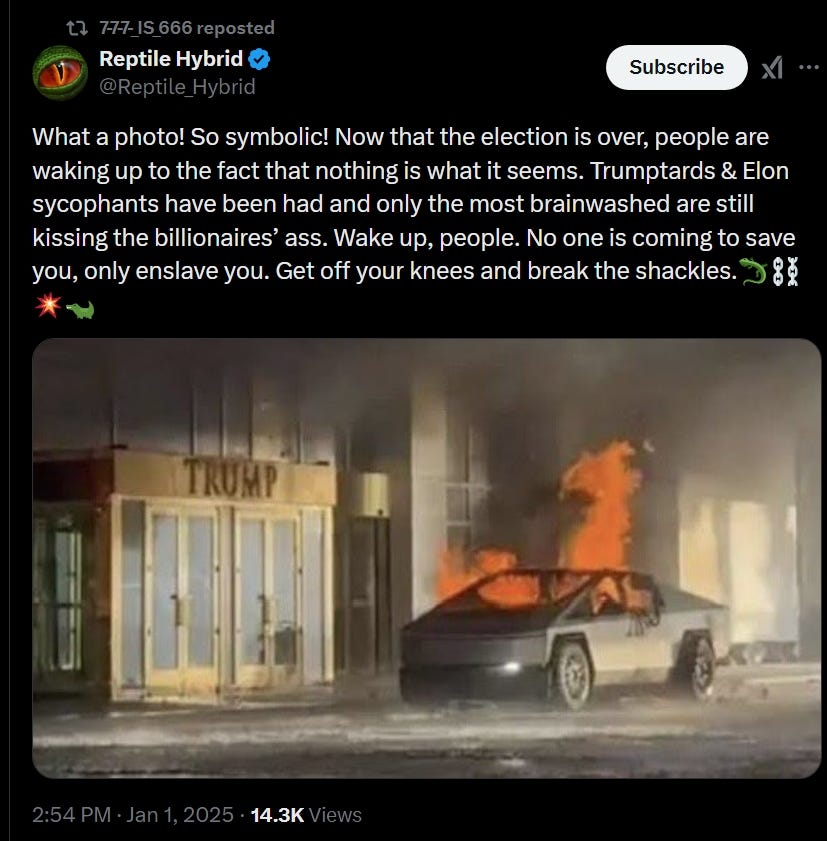Open the @Reptile_Hybrid handle link
The height and width of the screenshot is (841, 827).
[178, 86]
